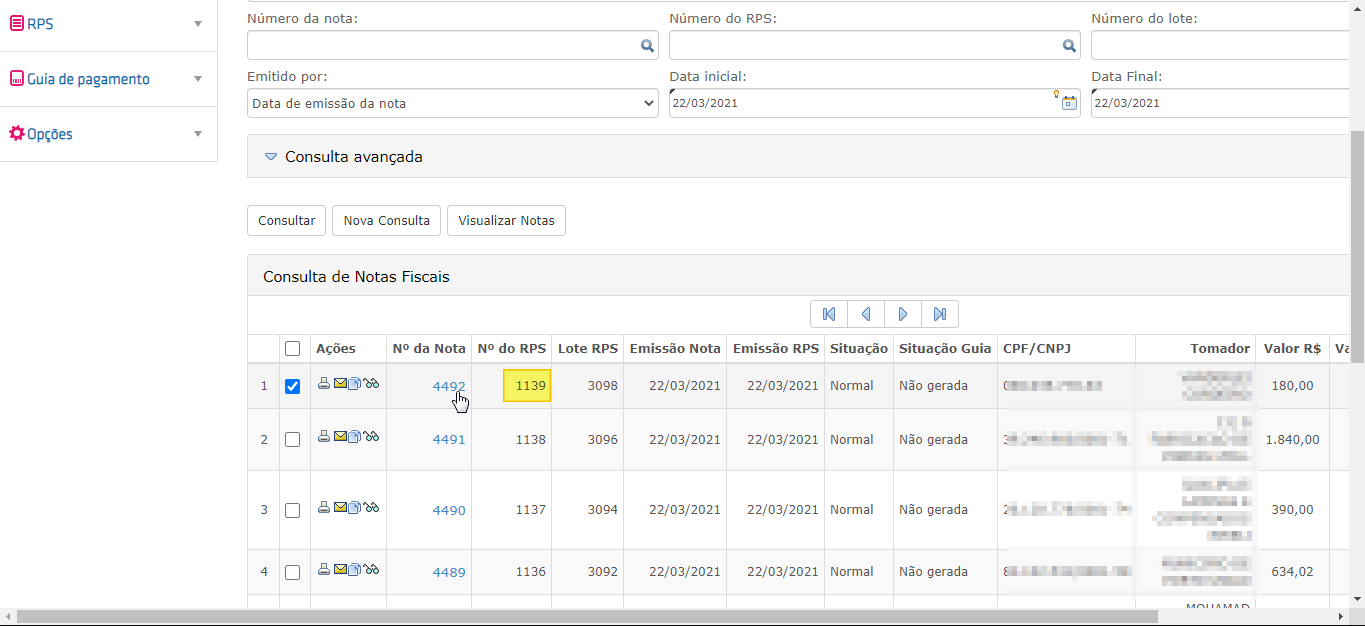This screenshot has width=1365, height=626.
Task: Click search icon in Número do RPS
Action: (x=1069, y=45)
